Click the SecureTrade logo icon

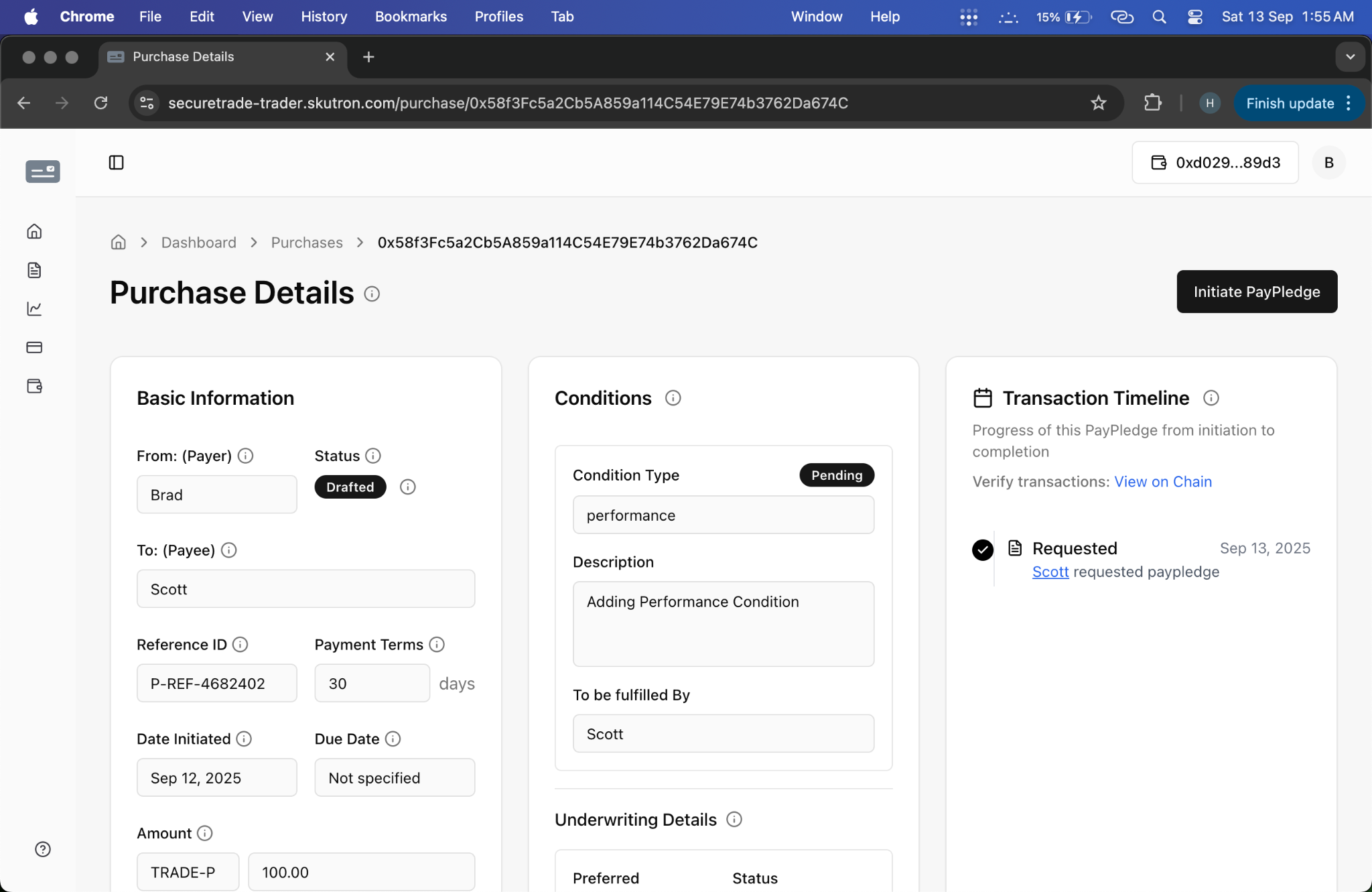pos(43,172)
